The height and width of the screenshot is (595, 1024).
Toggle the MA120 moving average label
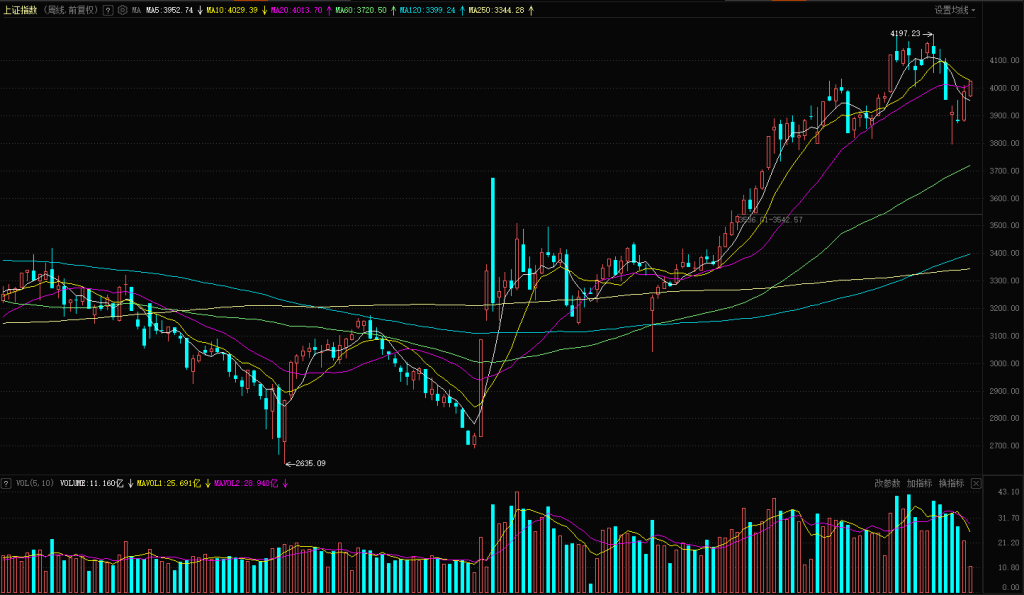pos(428,10)
